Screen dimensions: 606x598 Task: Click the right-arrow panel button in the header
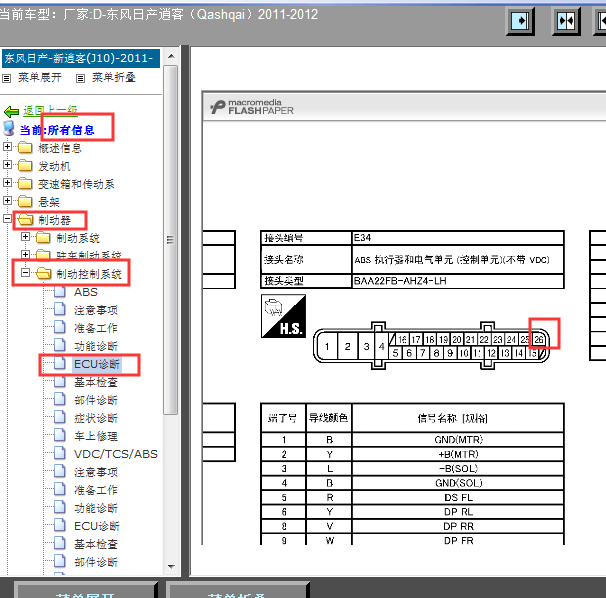(520, 21)
